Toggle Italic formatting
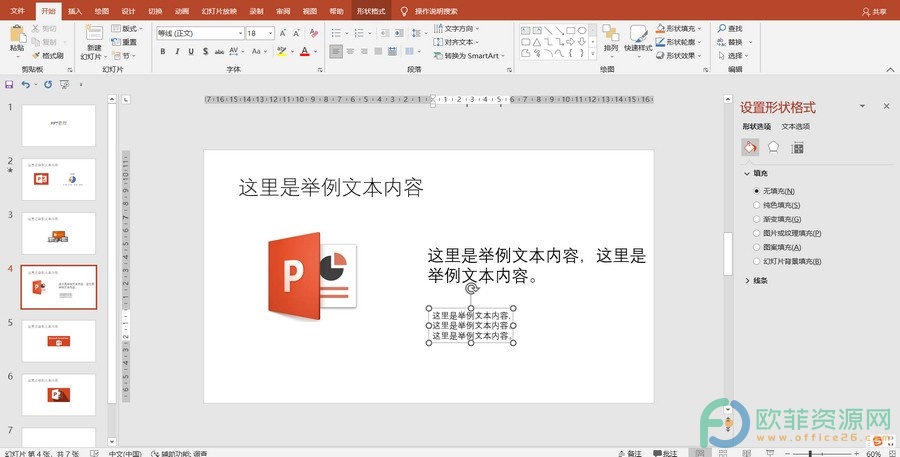 177,52
